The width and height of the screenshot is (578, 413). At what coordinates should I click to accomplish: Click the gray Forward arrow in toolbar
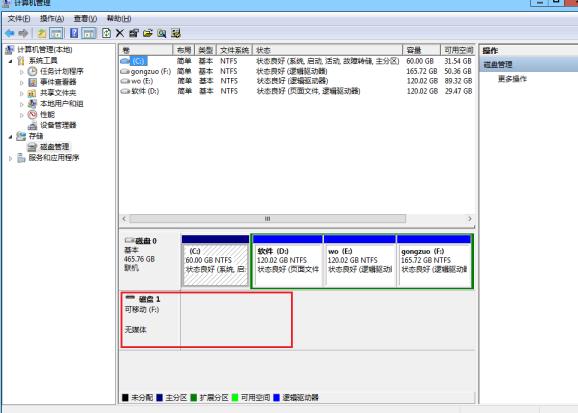[x=23, y=33]
